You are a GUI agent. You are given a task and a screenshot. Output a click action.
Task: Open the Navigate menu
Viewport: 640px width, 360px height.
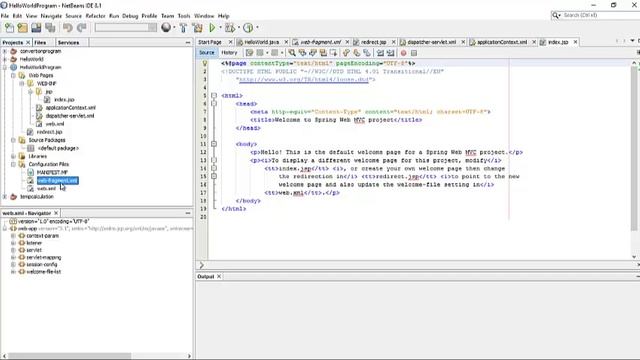point(51,16)
